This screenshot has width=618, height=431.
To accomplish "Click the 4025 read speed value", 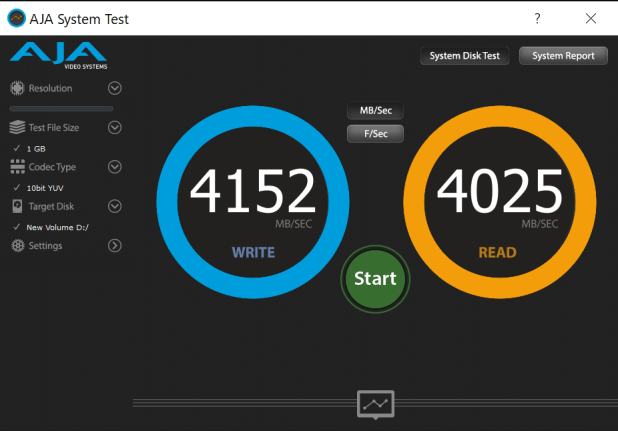I will tap(500, 191).
